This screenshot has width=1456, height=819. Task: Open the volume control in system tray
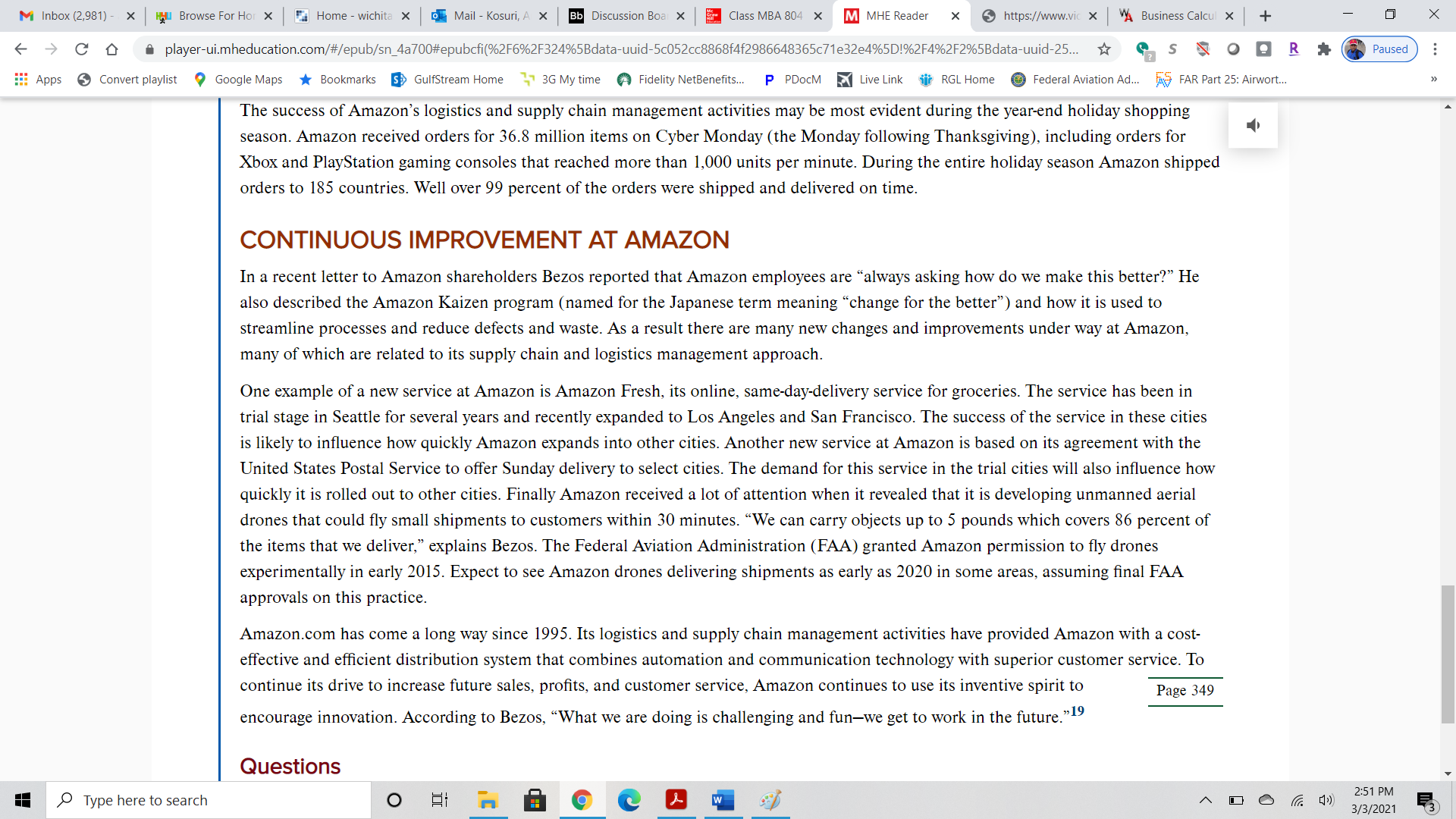click(1326, 800)
